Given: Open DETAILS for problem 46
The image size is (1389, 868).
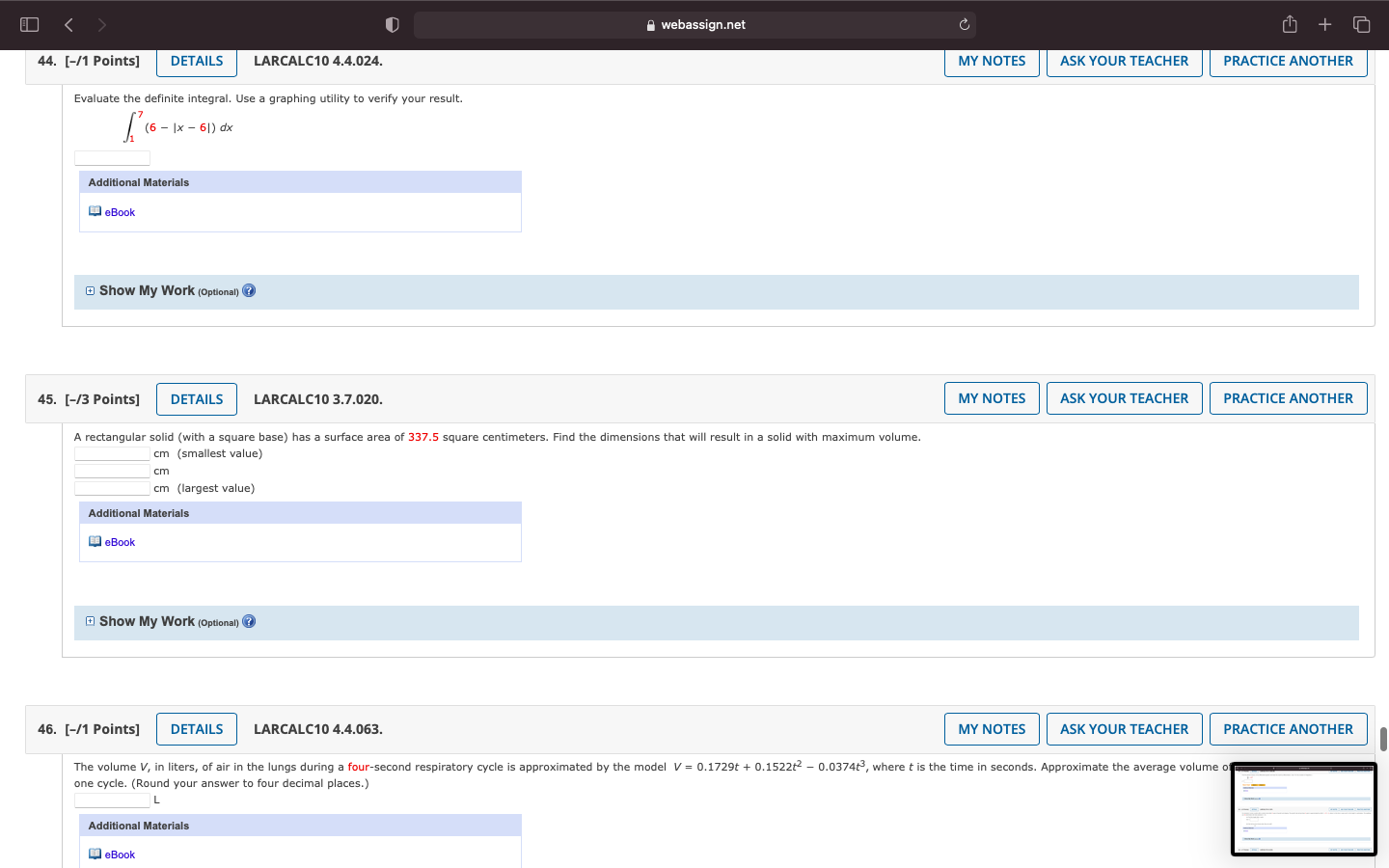Looking at the screenshot, I should (196, 729).
